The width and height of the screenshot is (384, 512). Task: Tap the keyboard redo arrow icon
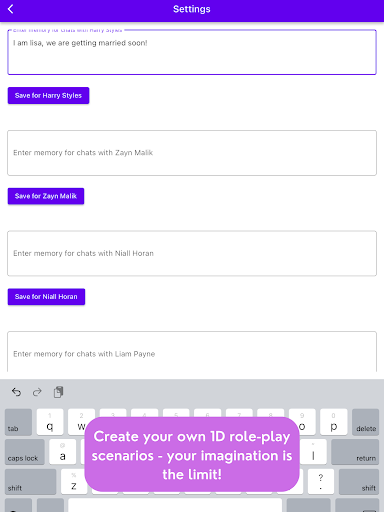coord(37,392)
